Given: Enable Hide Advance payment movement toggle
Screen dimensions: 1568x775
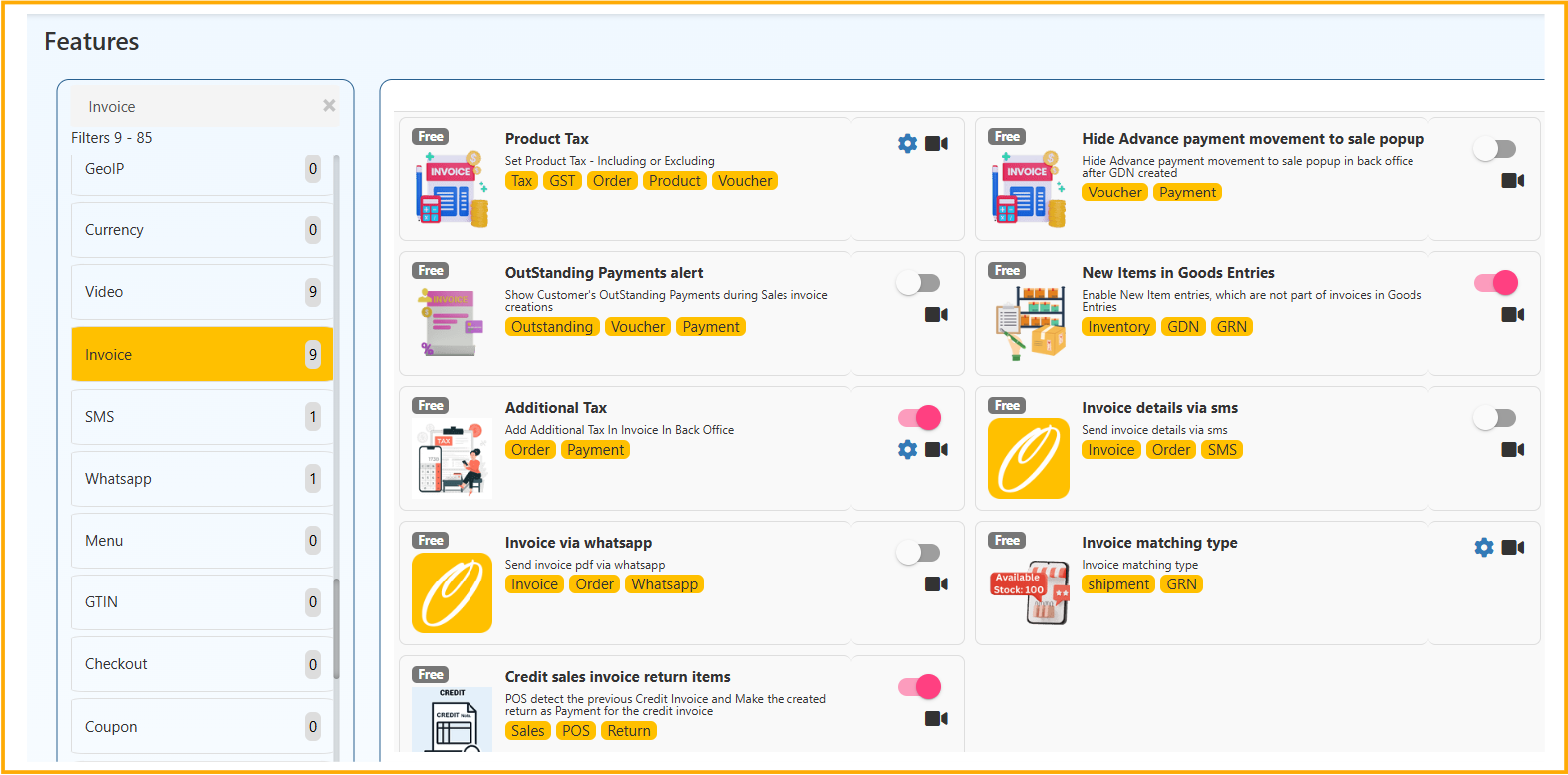Looking at the screenshot, I should [x=1495, y=149].
